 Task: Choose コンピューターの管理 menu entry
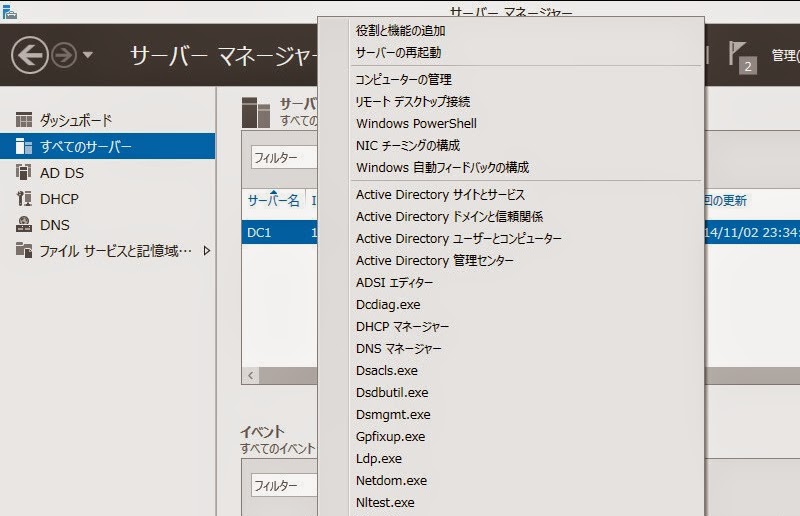tap(404, 80)
